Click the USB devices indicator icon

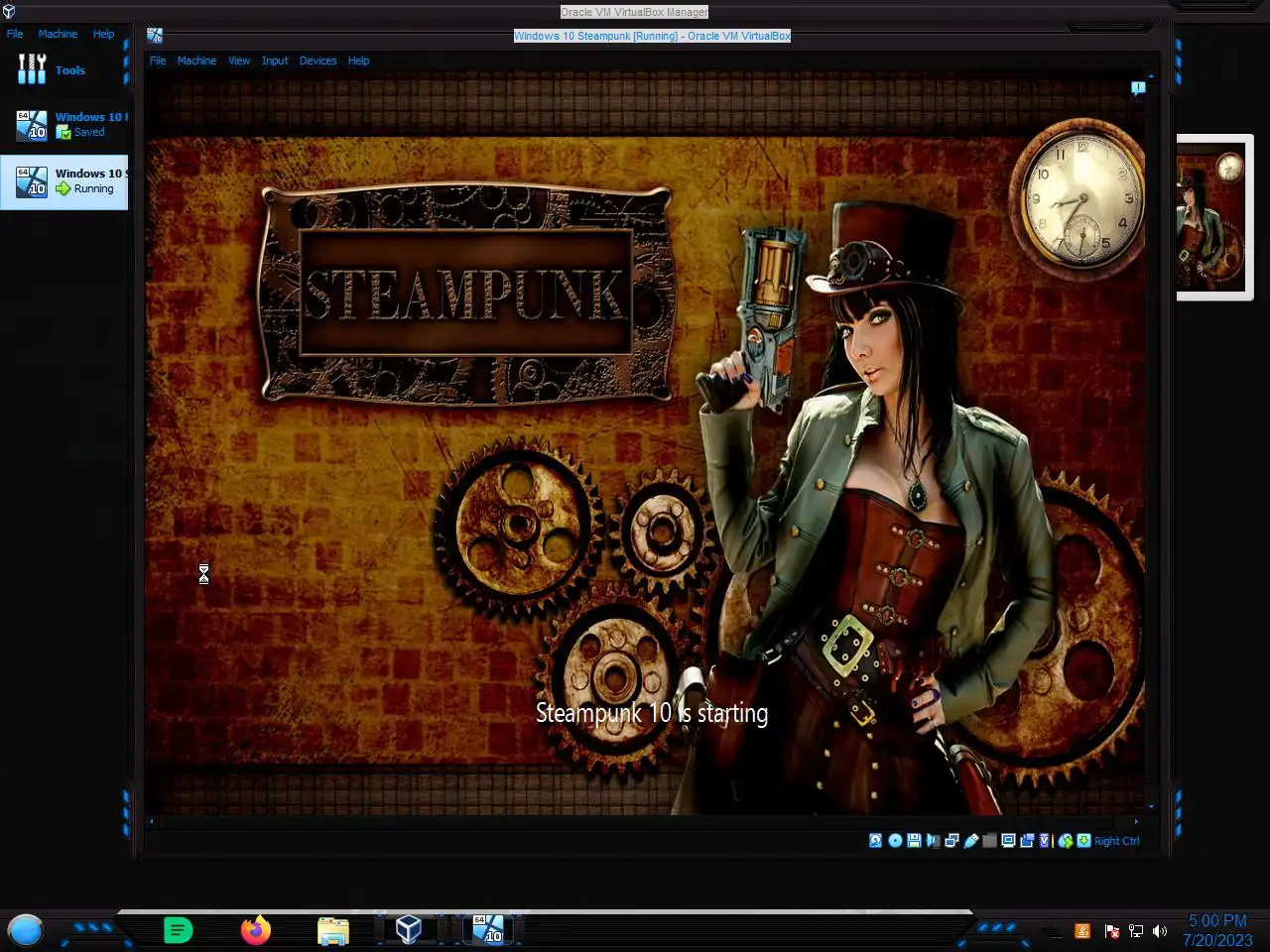tap(970, 841)
